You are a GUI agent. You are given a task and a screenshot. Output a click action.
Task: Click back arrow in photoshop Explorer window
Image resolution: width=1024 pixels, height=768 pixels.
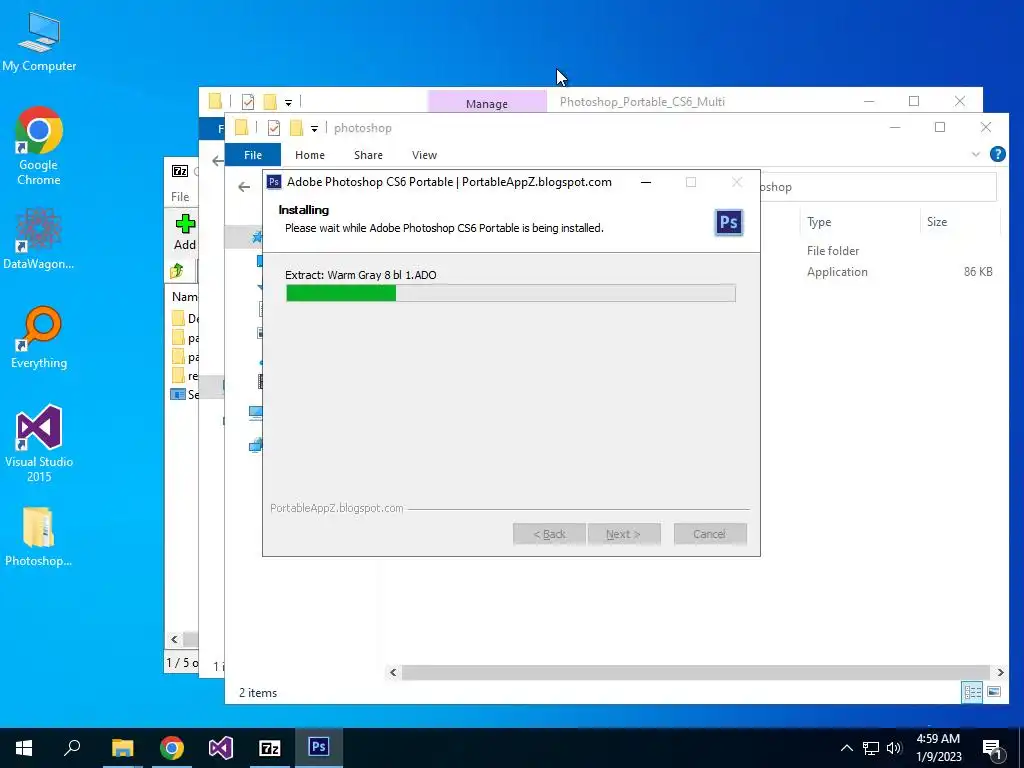point(244,187)
